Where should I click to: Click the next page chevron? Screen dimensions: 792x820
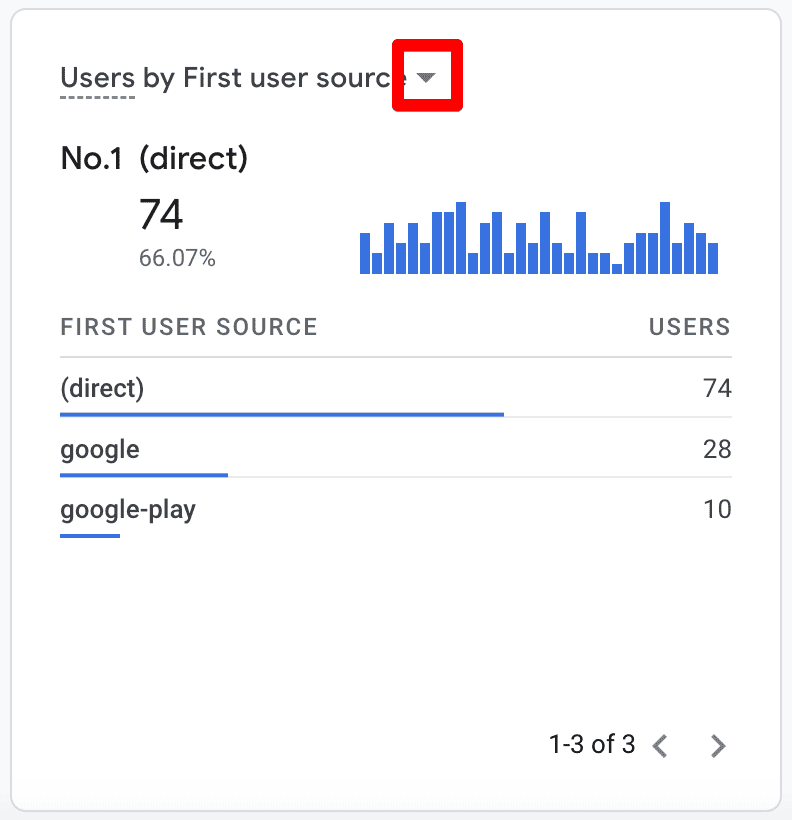click(718, 745)
